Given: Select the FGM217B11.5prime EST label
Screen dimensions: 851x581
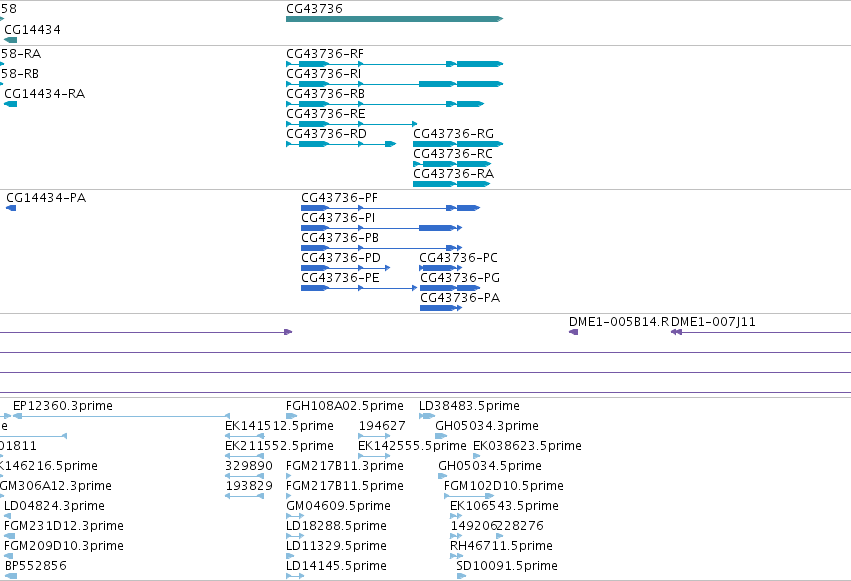Looking at the screenshot, I should [x=345, y=487].
